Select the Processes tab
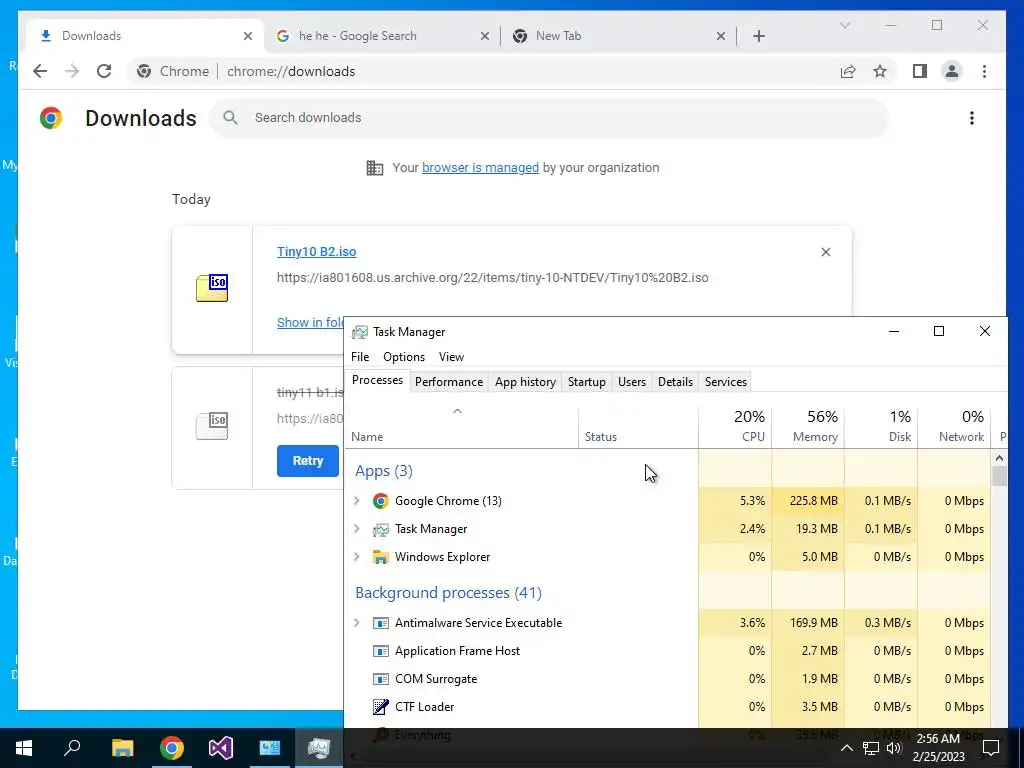 [377, 380]
